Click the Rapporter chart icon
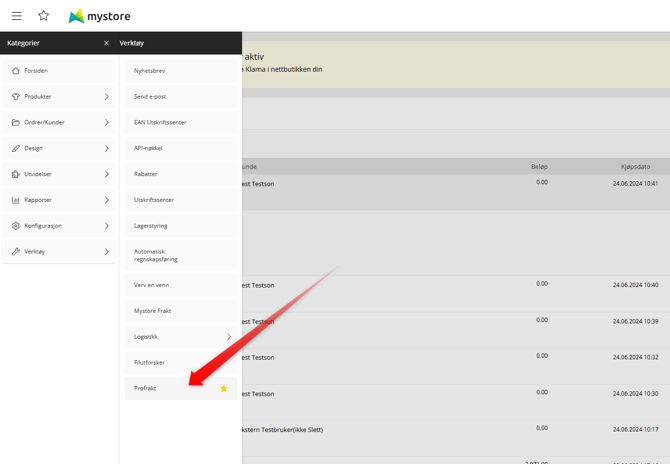Viewport: 670px width, 464px height. (x=16, y=200)
